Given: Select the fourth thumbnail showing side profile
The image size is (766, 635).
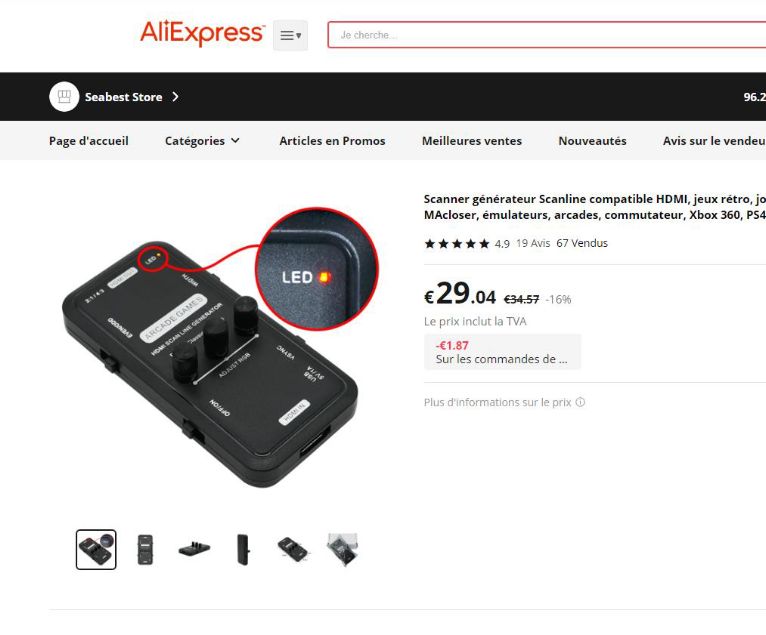Looking at the screenshot, I should (x=243, y=550).
